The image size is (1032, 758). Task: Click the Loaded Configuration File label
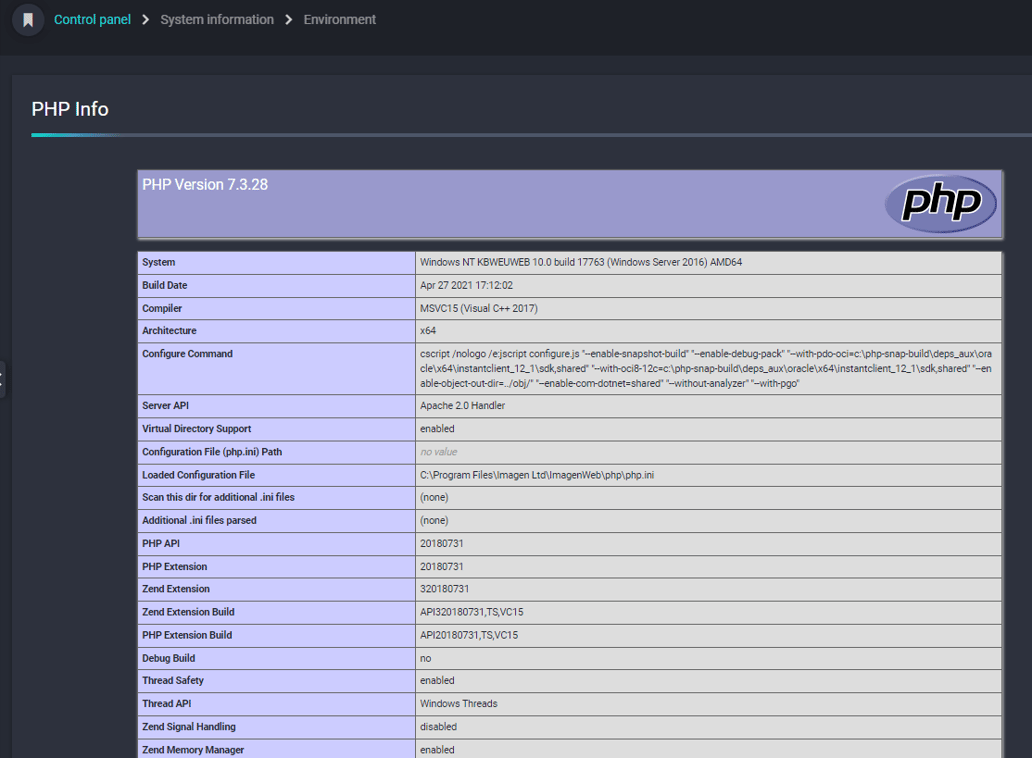[x=199, y=475]
